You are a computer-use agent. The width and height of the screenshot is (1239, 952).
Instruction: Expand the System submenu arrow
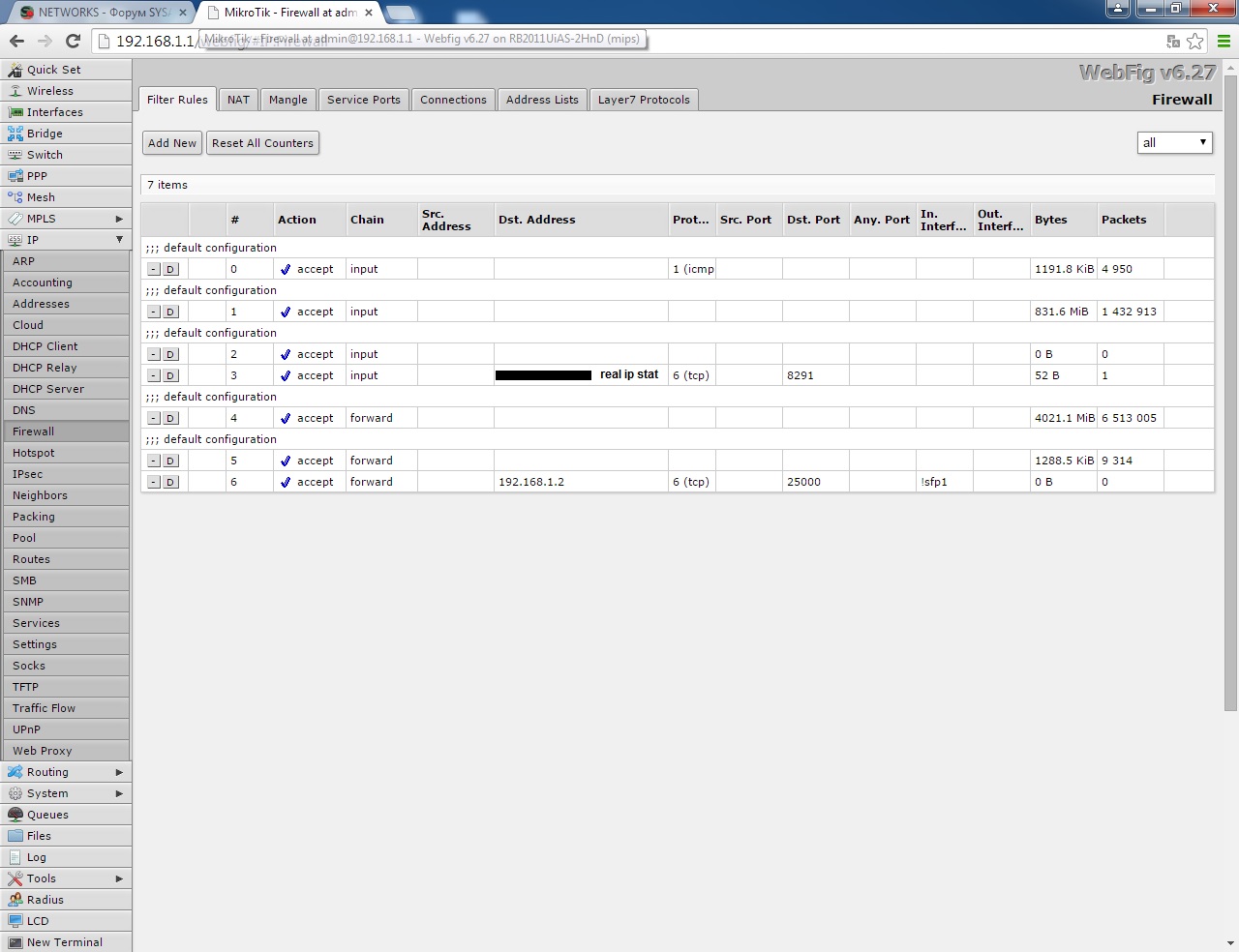tap(119, 793)
